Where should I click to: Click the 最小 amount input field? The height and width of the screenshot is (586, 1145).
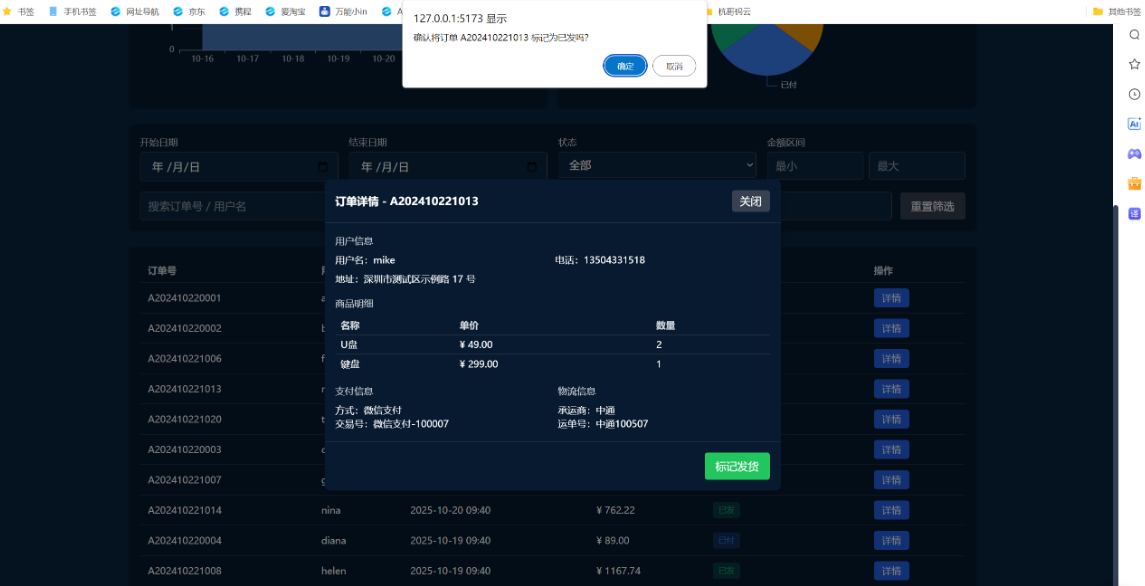813,166
